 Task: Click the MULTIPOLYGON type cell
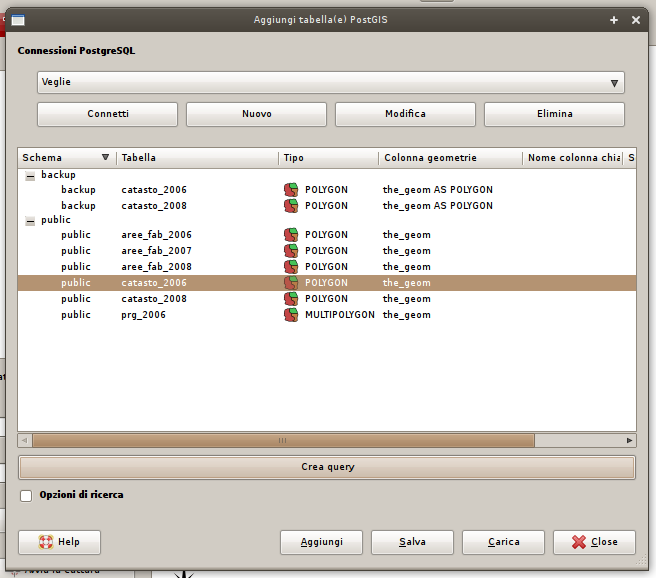340,315
